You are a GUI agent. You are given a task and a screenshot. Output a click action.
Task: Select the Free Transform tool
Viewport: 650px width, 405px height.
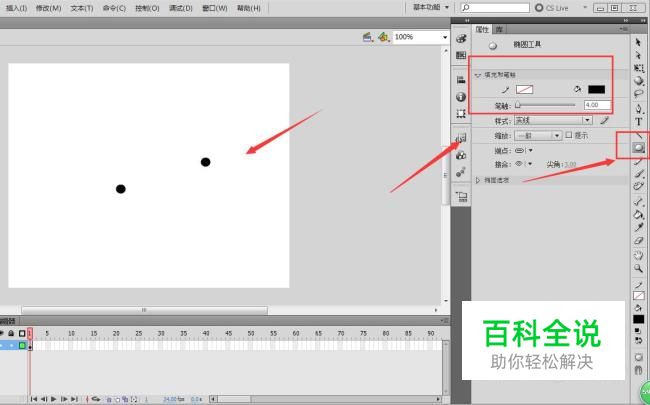[x=638, y=68]
